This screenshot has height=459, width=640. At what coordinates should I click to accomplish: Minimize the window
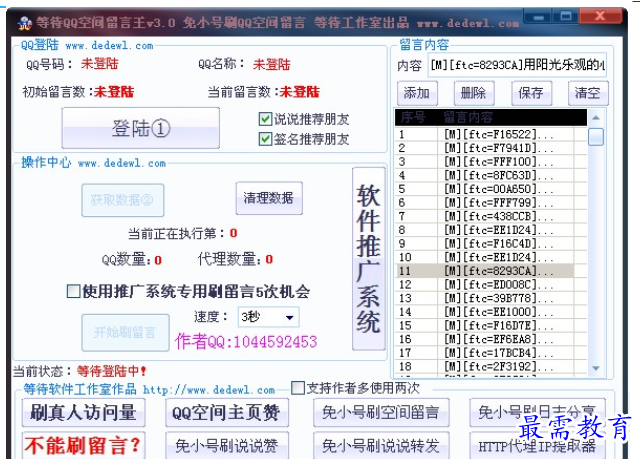(x=538, y=17)
